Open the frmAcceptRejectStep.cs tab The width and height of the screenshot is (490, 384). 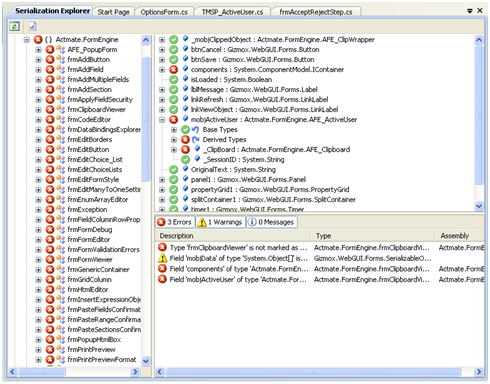(316, 12)
